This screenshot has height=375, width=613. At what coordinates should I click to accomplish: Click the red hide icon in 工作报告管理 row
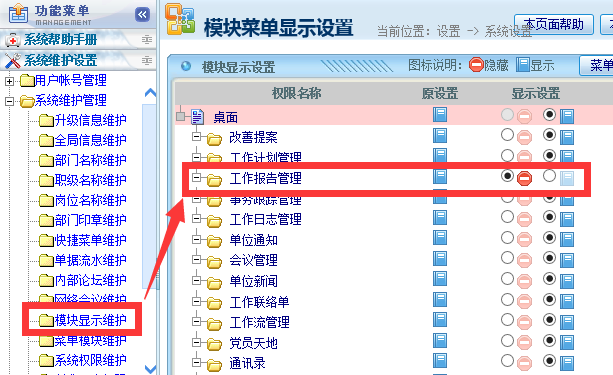pos(524,178)
